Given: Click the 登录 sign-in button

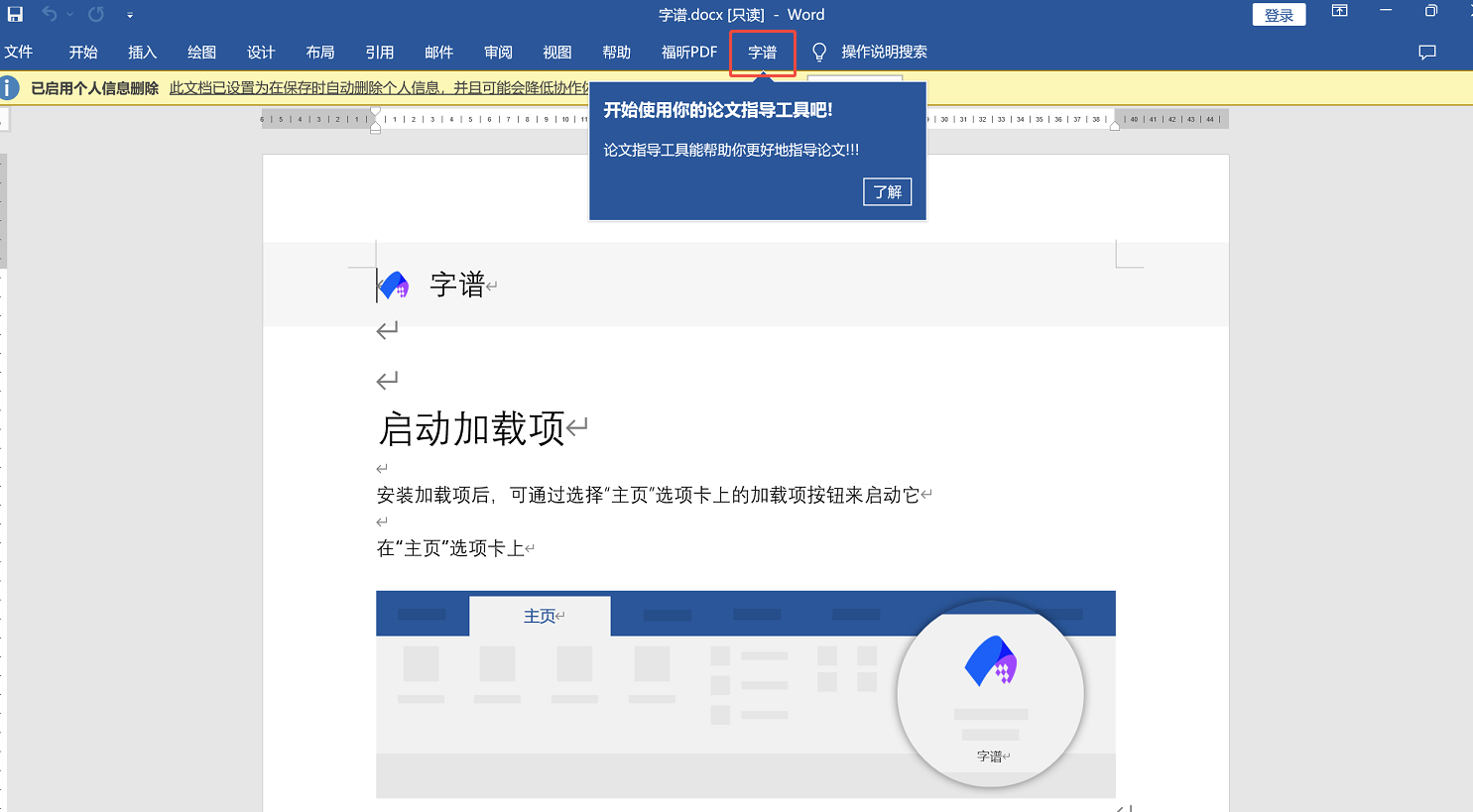Looking at the screenshot, I should 1279,15.
